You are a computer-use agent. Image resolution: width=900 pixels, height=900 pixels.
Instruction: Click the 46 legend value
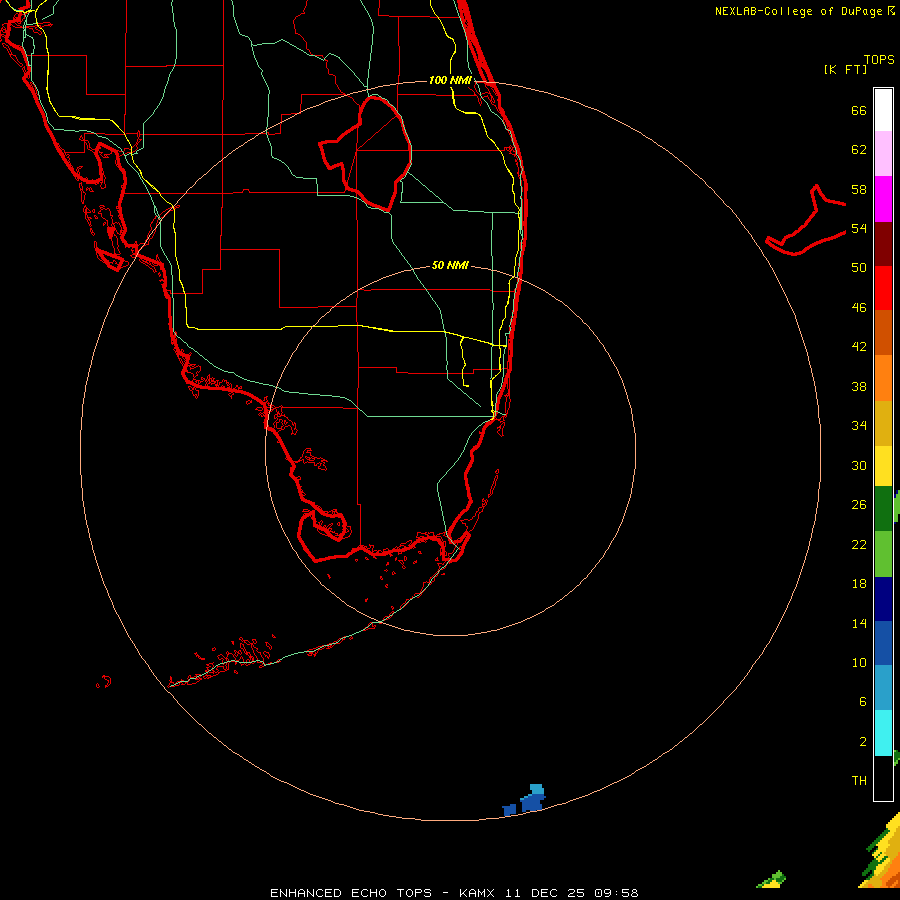coord(859,307)
